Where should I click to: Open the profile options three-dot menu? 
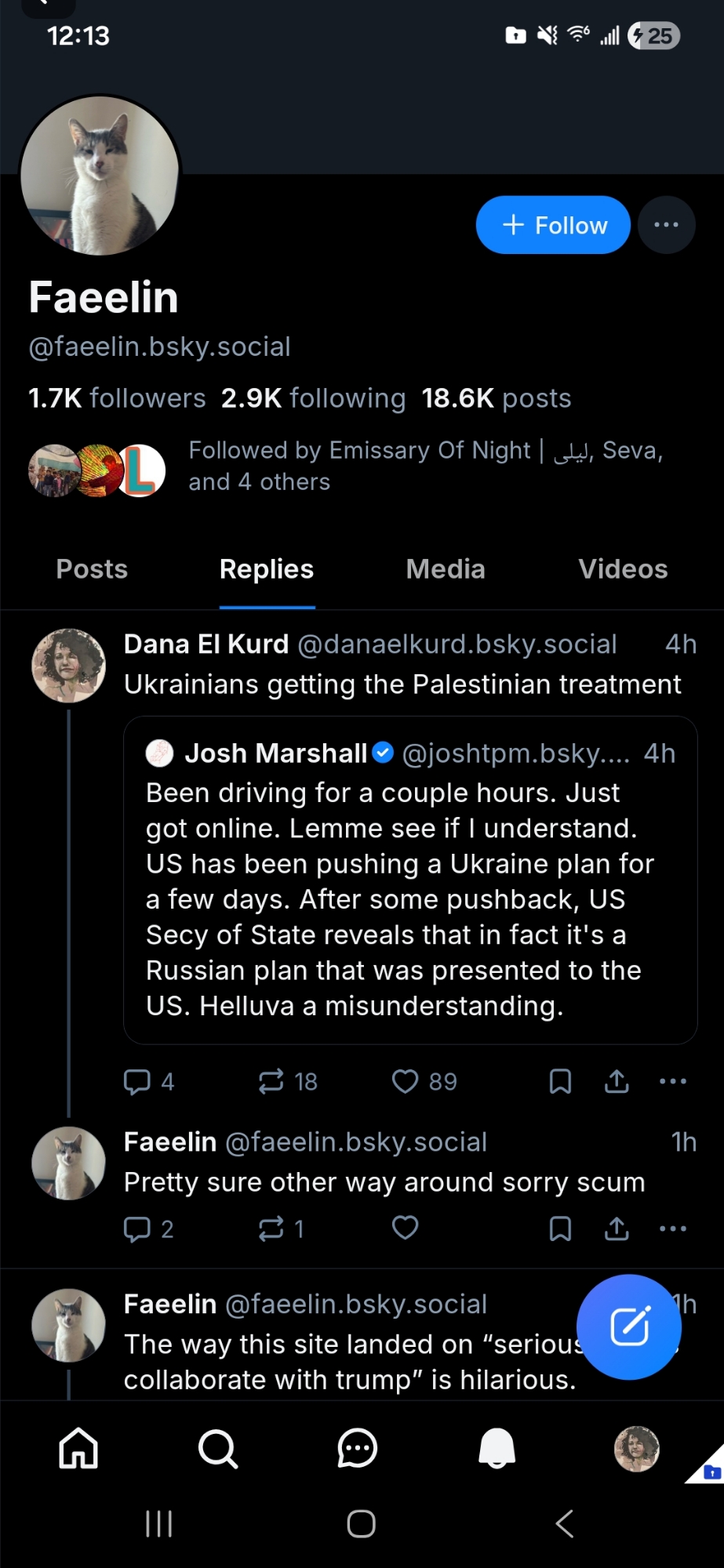666,225
